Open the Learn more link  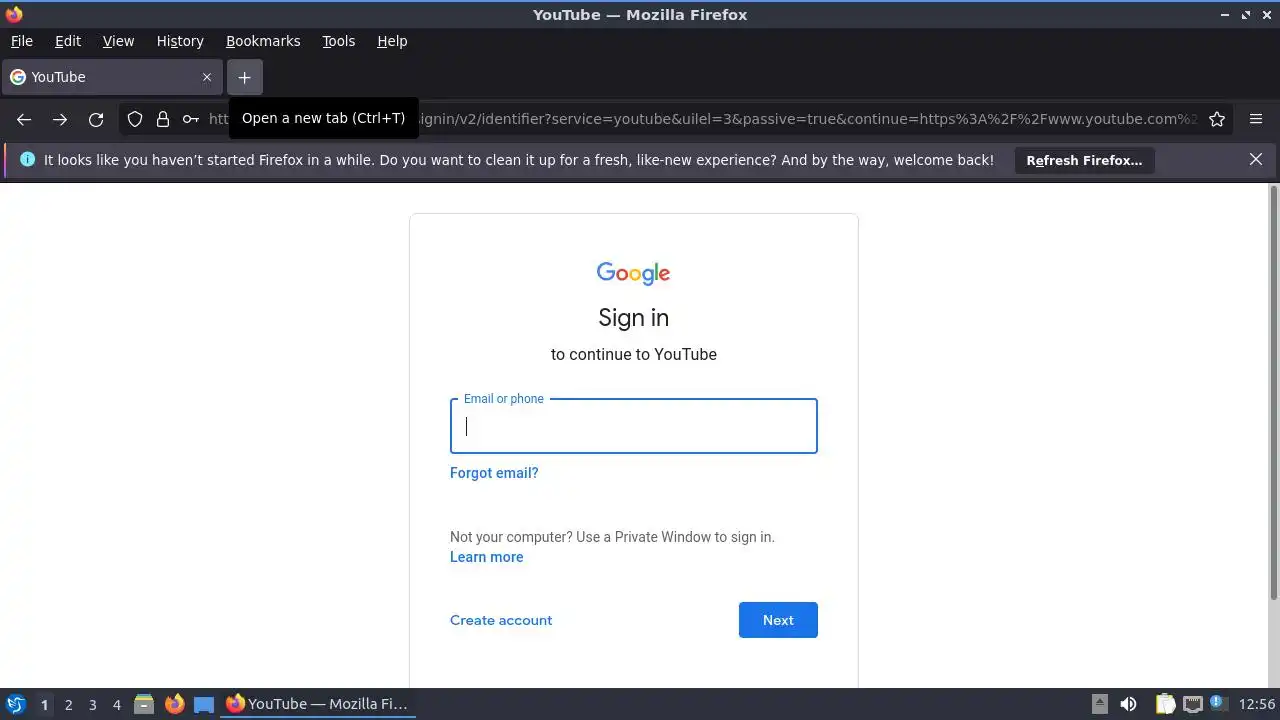pos(487,557)
